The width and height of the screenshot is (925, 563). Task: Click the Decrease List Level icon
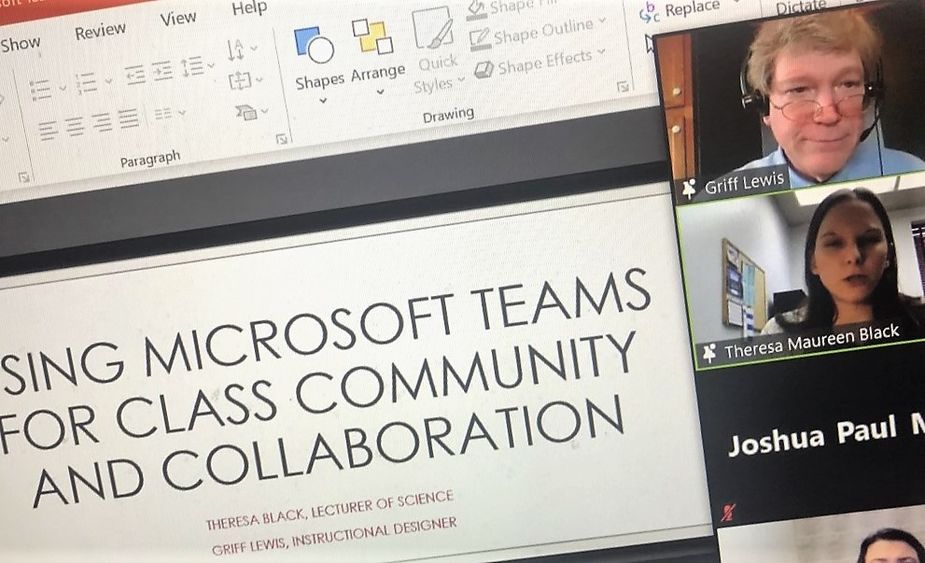(x=135, y=75)
